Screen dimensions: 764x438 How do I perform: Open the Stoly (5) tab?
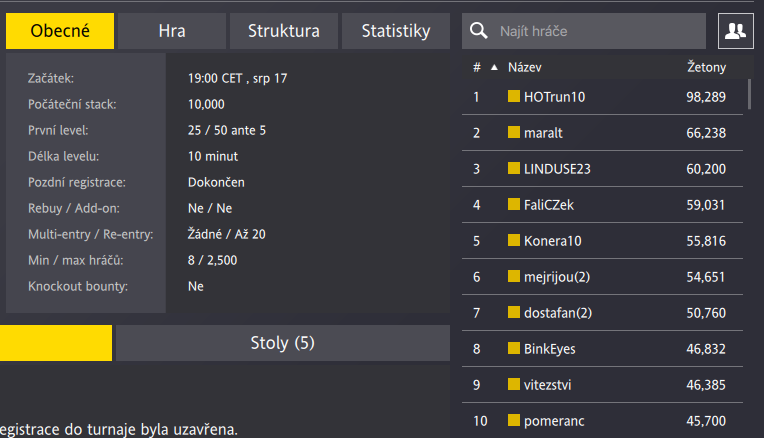click(283, 343)
